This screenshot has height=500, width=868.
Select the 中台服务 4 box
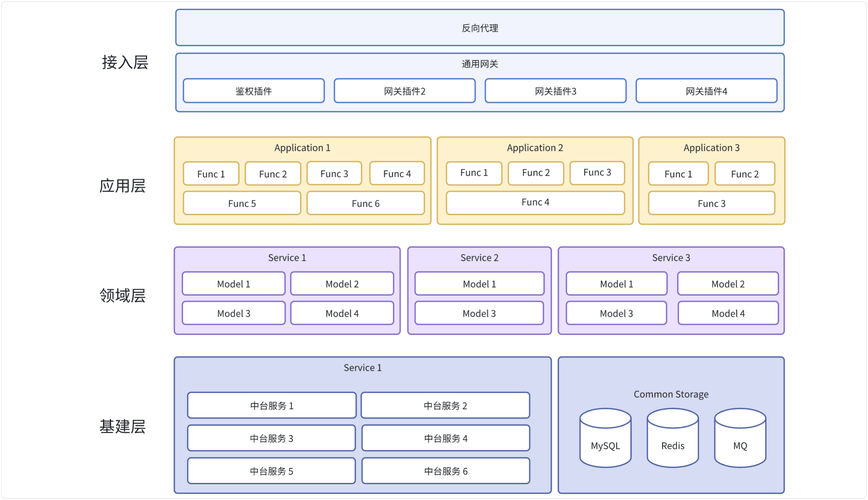point(445,438)
